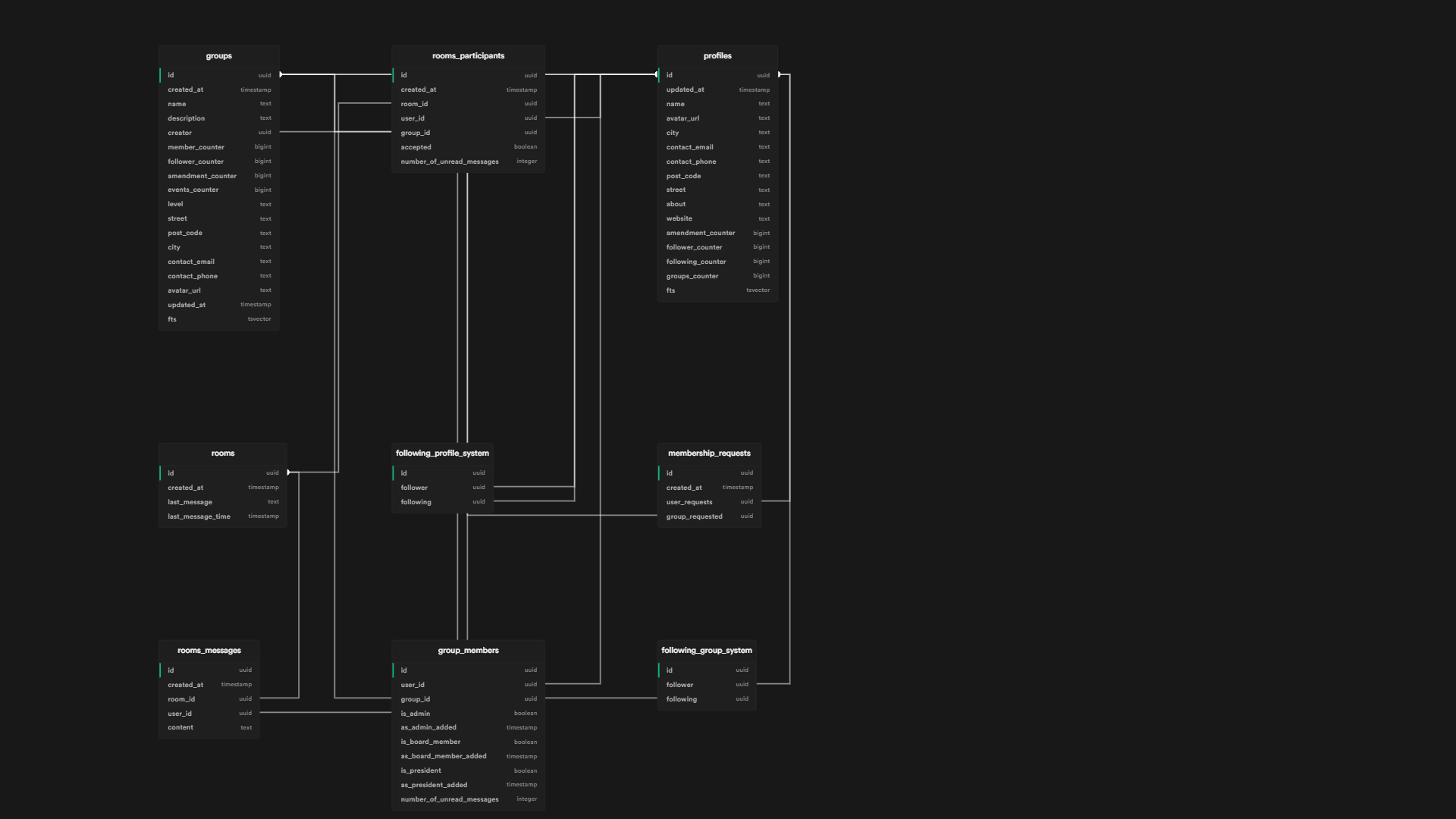The width and height of the screenshot is (1456, 819).
Task: Select the creator column in groups table
Action: click(180, 133)
